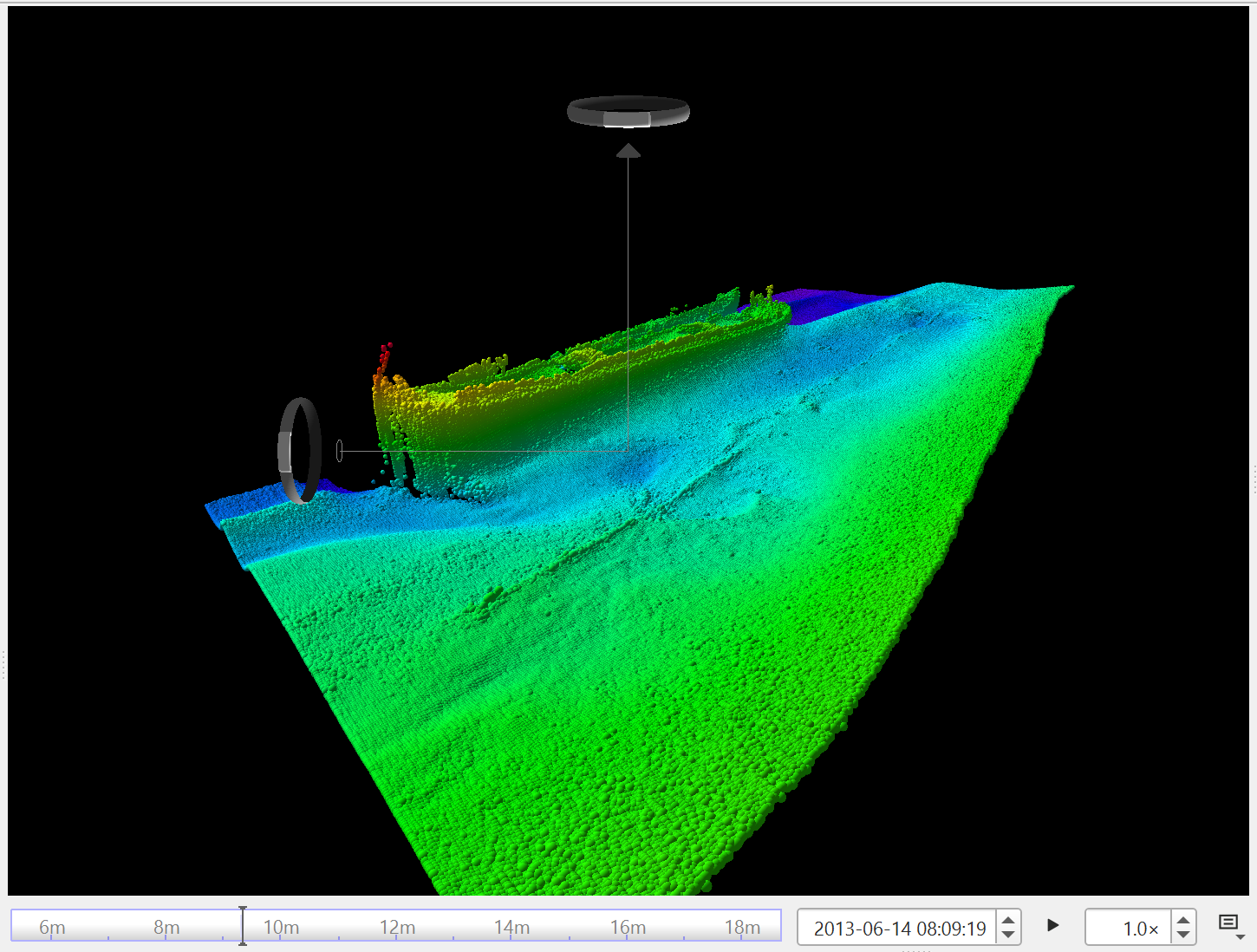
Task: Pick the red points atop the wreck bow
Action: click(384, 354)
